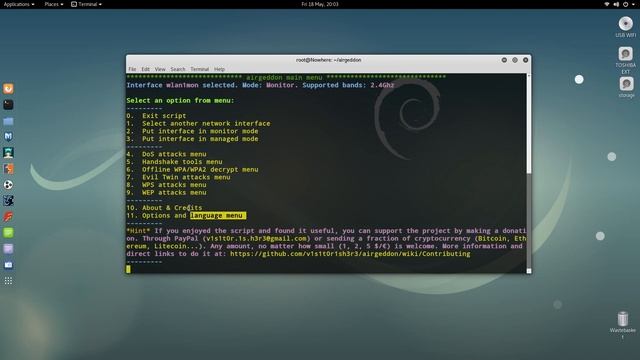Image resolution: width=640 pixels, height=360 pixels.
Task: Show all applications grid
Action: pyautogui.click(x=8, y=281)
